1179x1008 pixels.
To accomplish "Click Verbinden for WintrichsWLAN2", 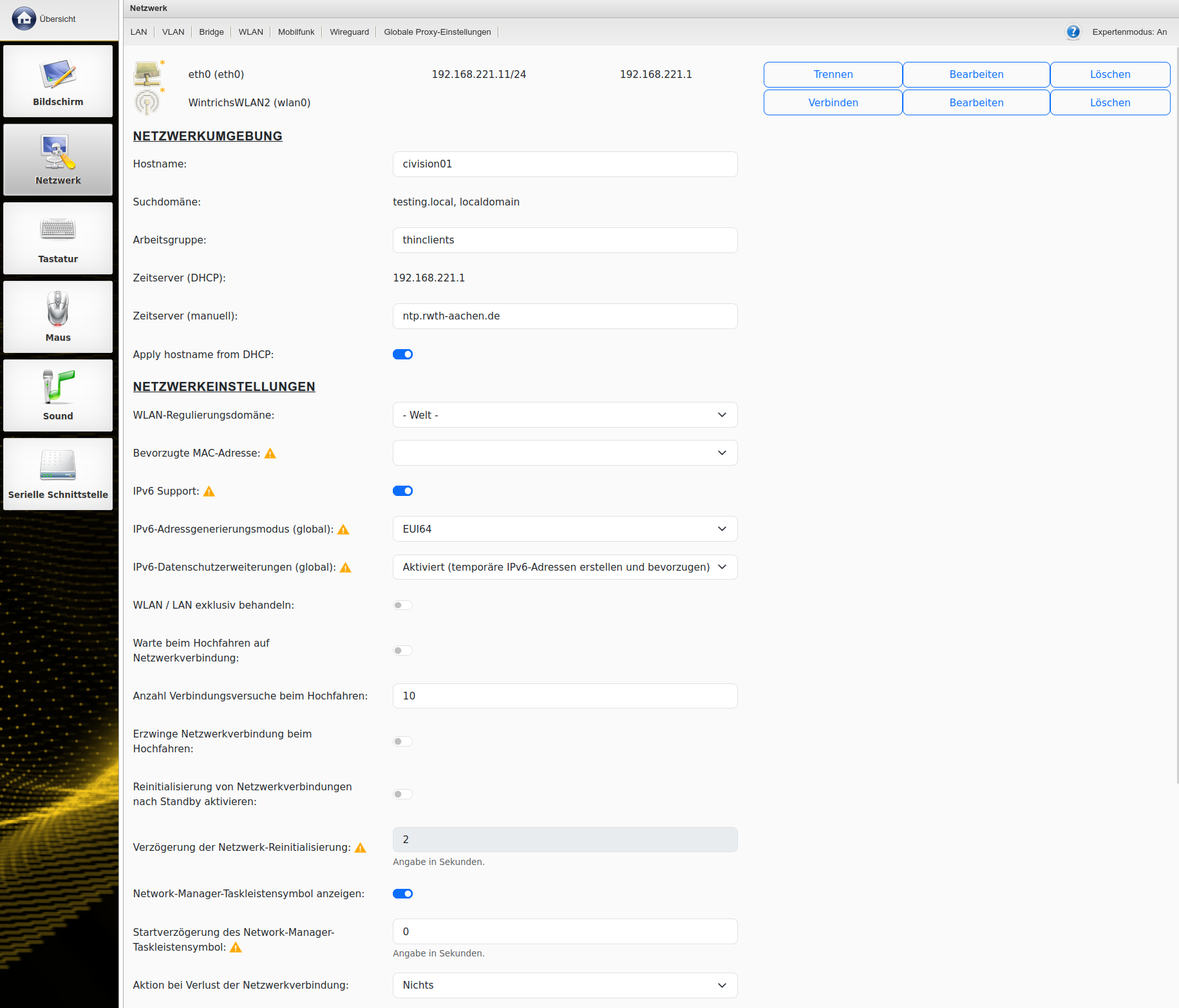I will pyautogui.click(x=833, y=102).
